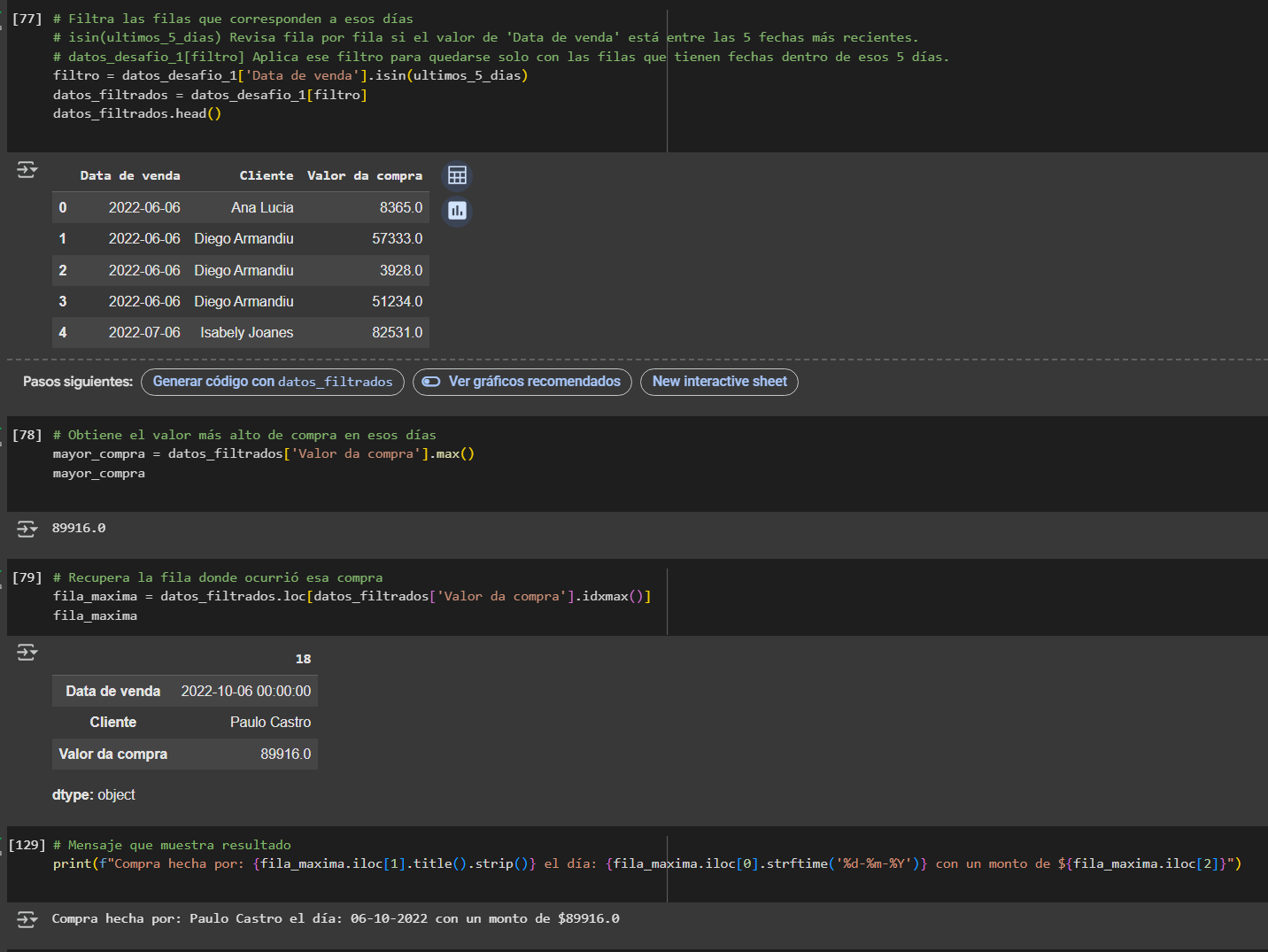This screenshot has height=952, width=1268.
Task: Click the value 82531.0 in the table
Action: [398, 332]
